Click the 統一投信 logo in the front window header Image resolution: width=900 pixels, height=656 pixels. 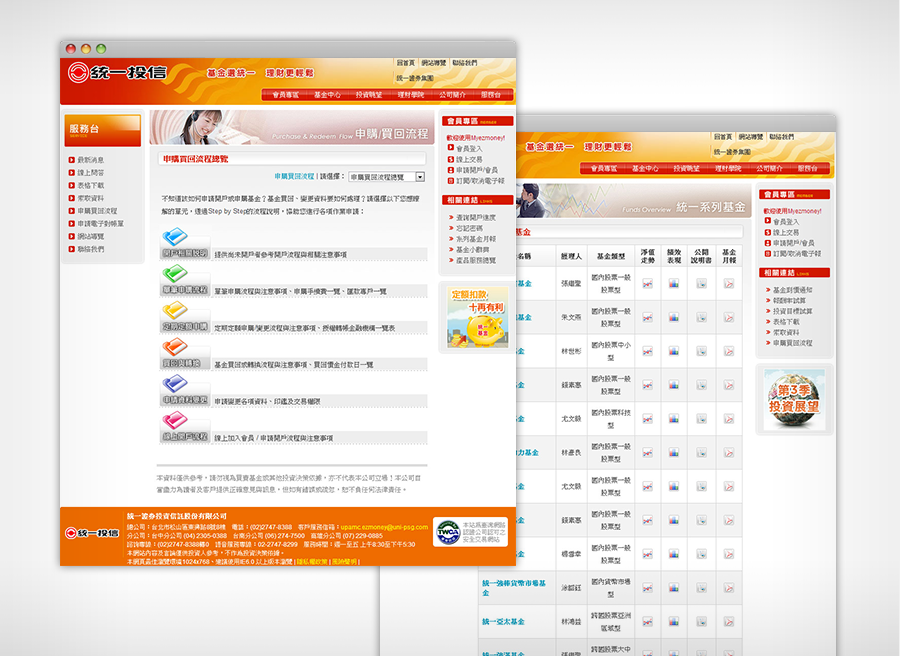[x=117, y=73]
